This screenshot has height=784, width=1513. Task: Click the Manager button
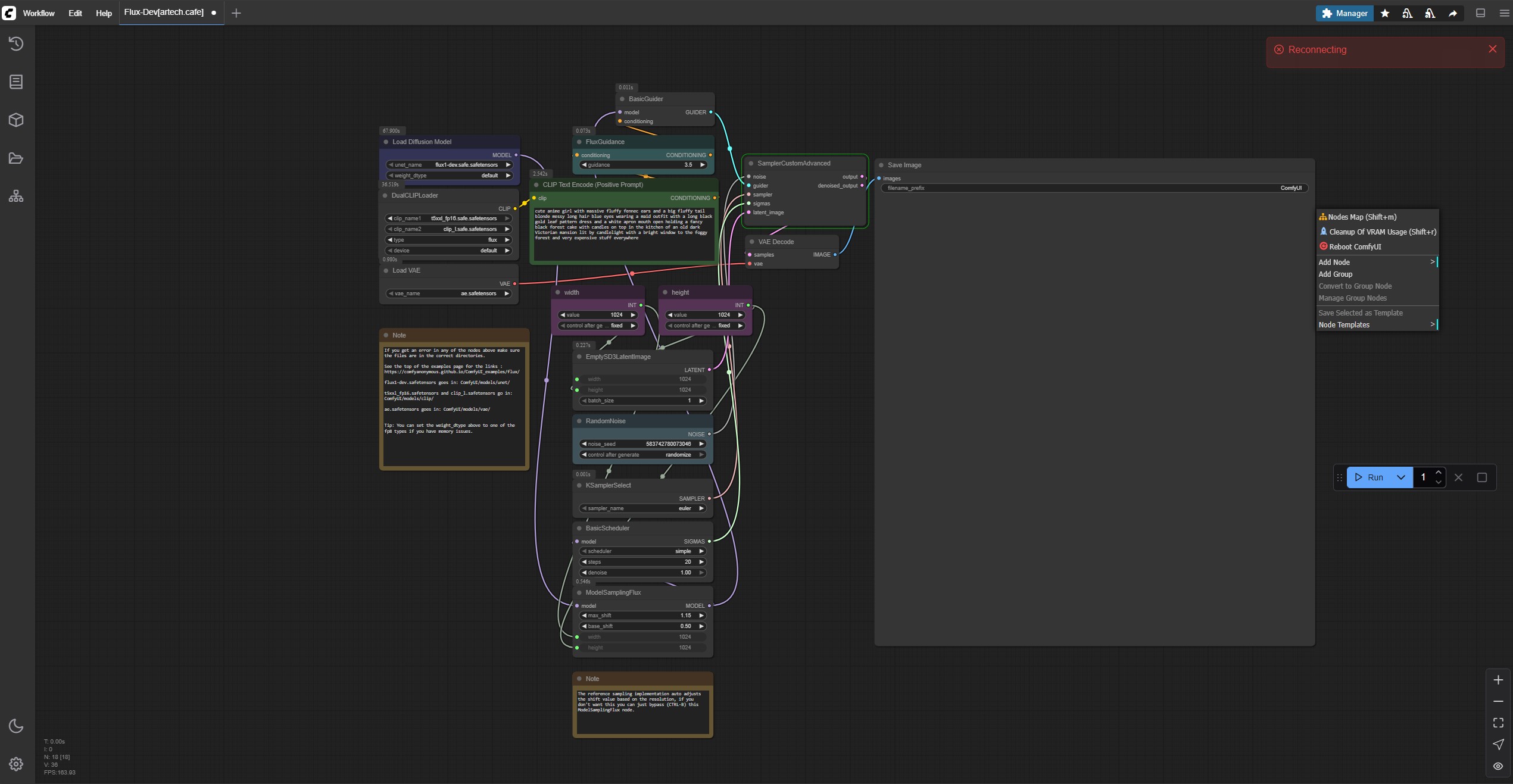[x=1344, y=13]
